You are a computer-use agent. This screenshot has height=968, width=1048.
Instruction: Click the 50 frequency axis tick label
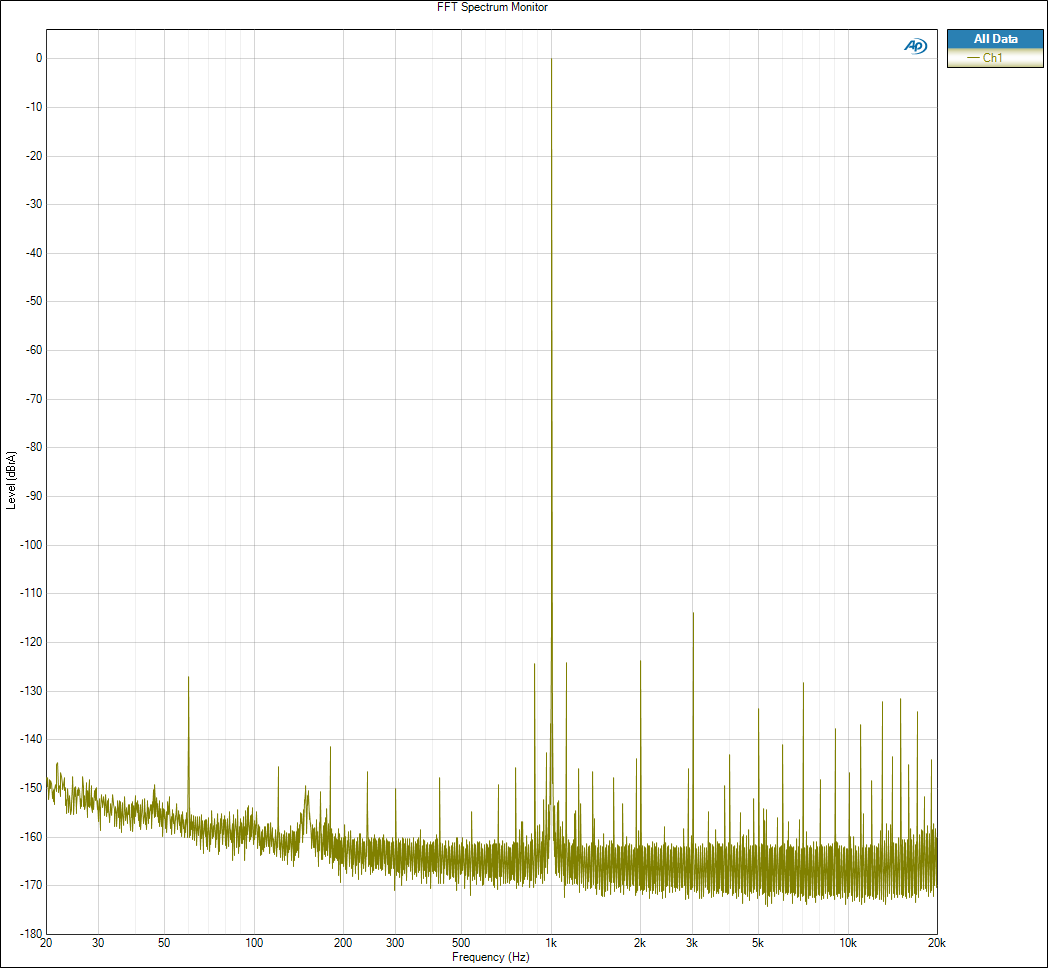tap(164, 943)
